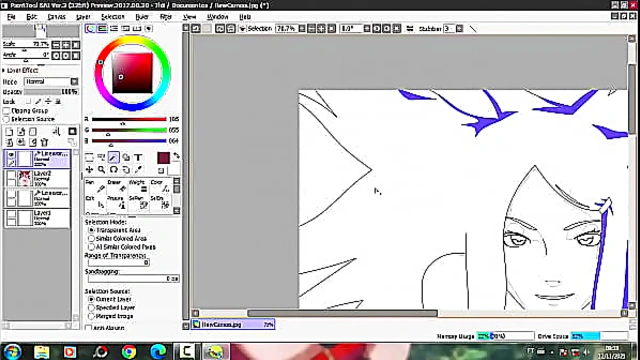
Task: Click the layer Opacity slider
Action: [51, 92]
